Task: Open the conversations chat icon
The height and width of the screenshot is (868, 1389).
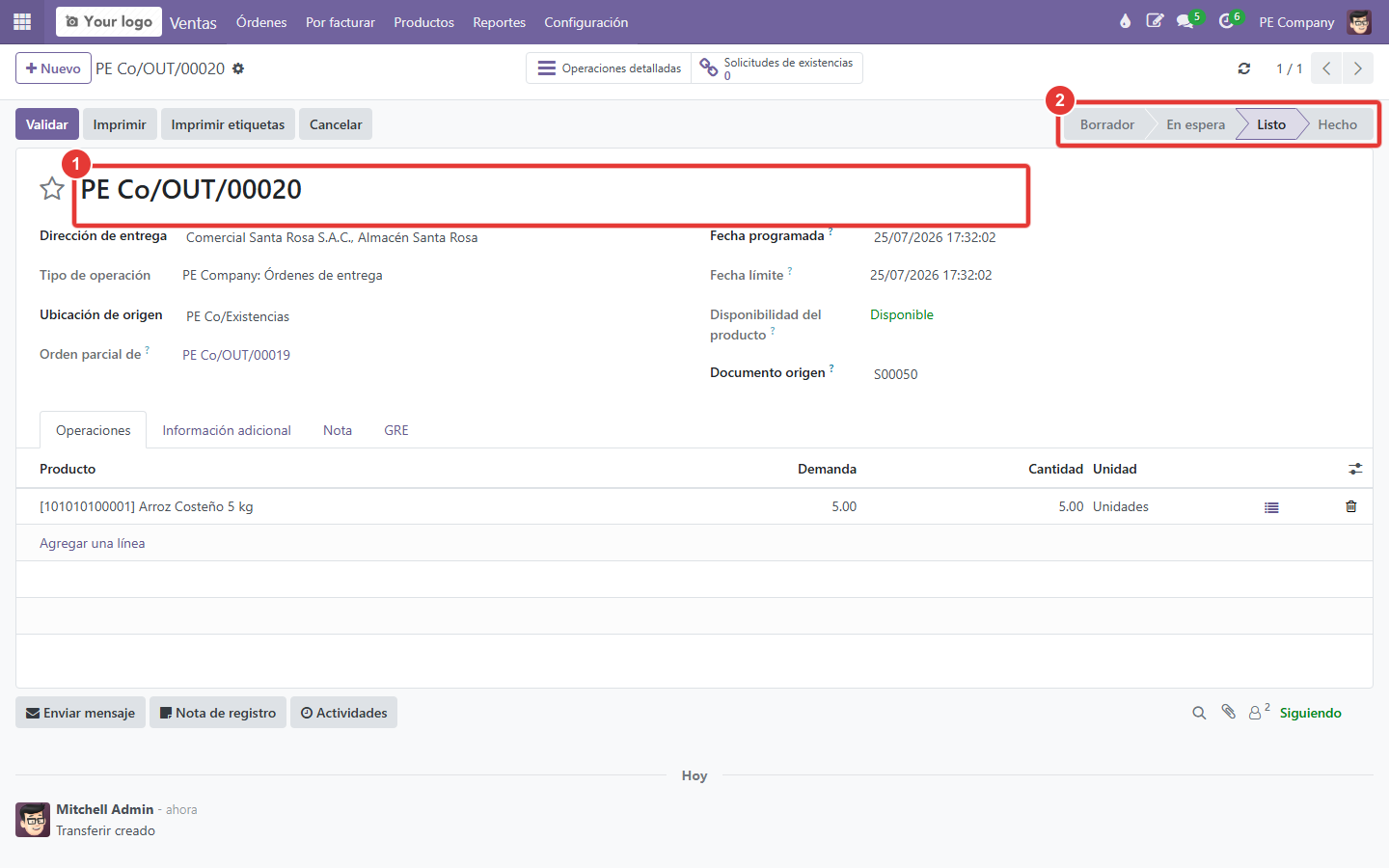Action: 1185,21
